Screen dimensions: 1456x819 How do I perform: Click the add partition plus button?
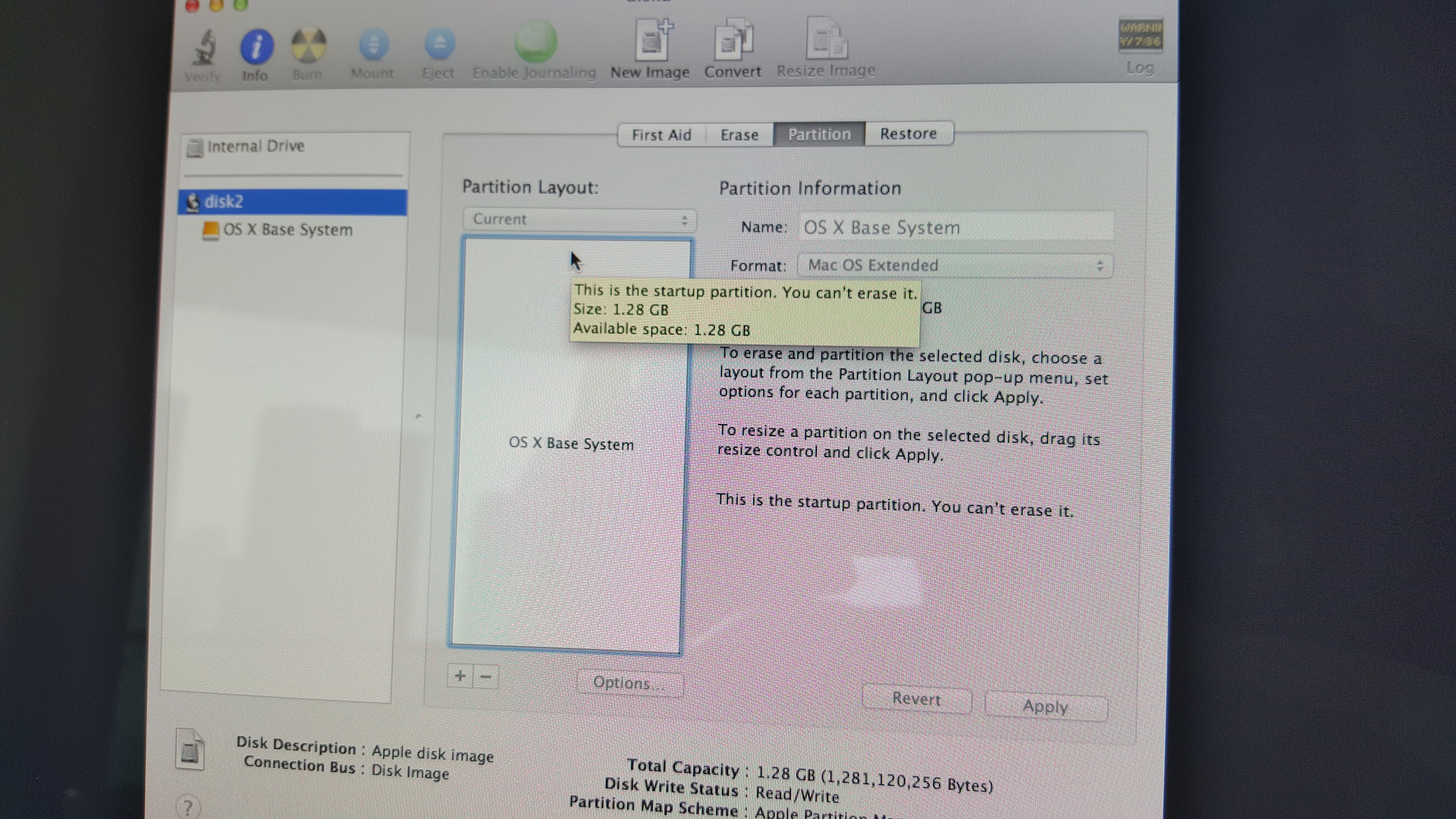(x=460, y=676)
